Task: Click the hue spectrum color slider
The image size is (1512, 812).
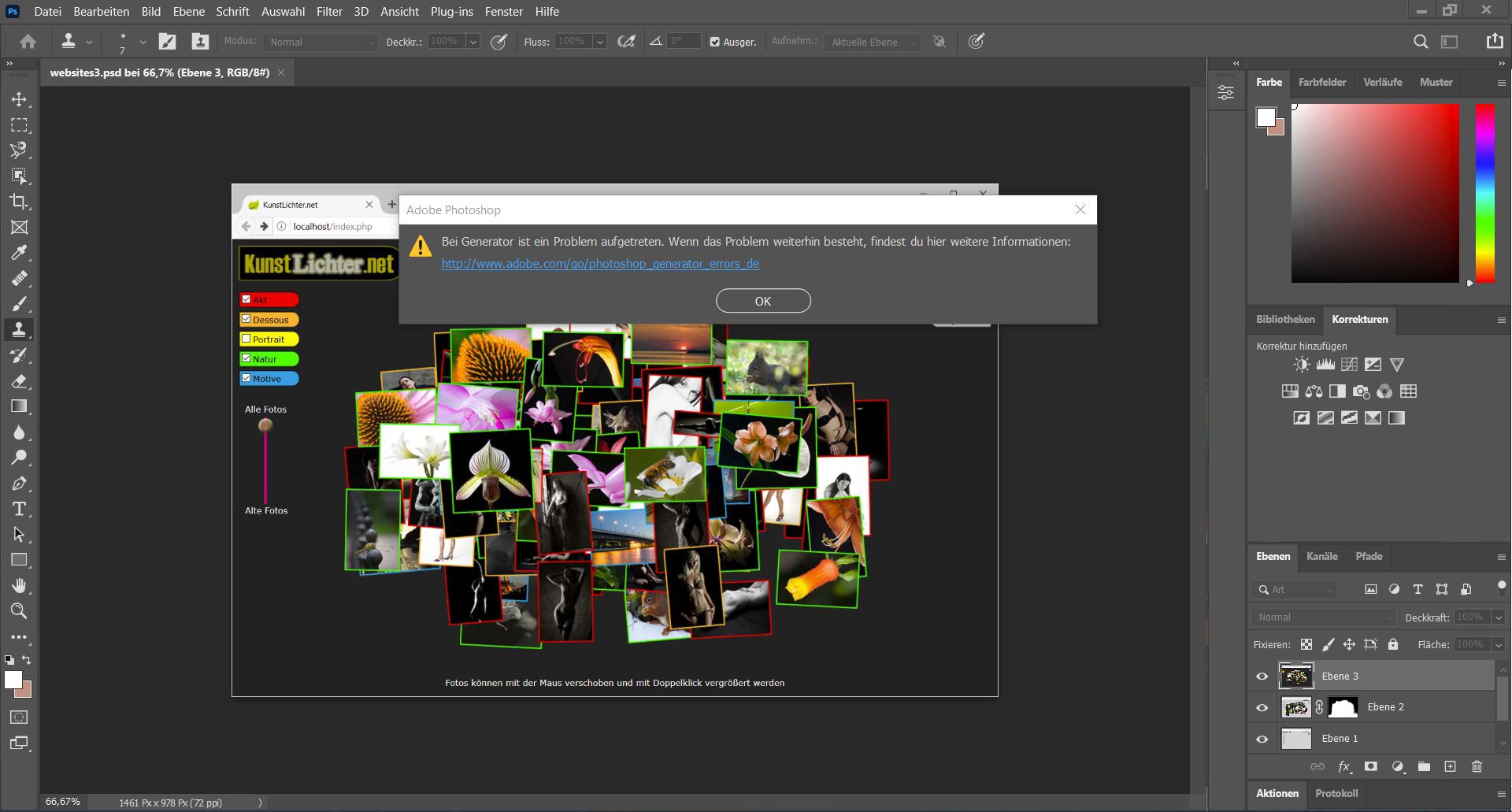Action: (x=1484, y=193)
